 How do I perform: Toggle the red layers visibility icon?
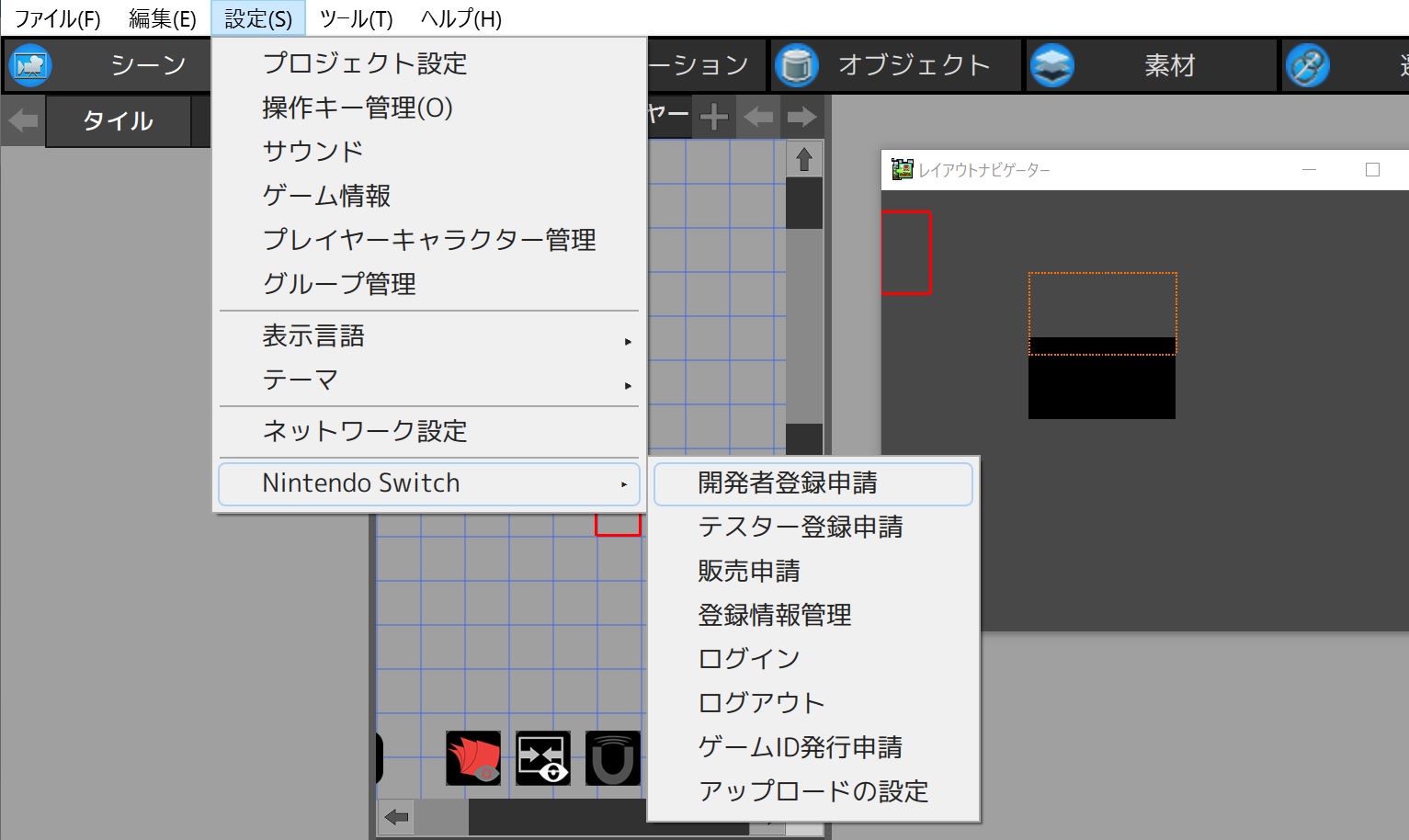(473, 758)
